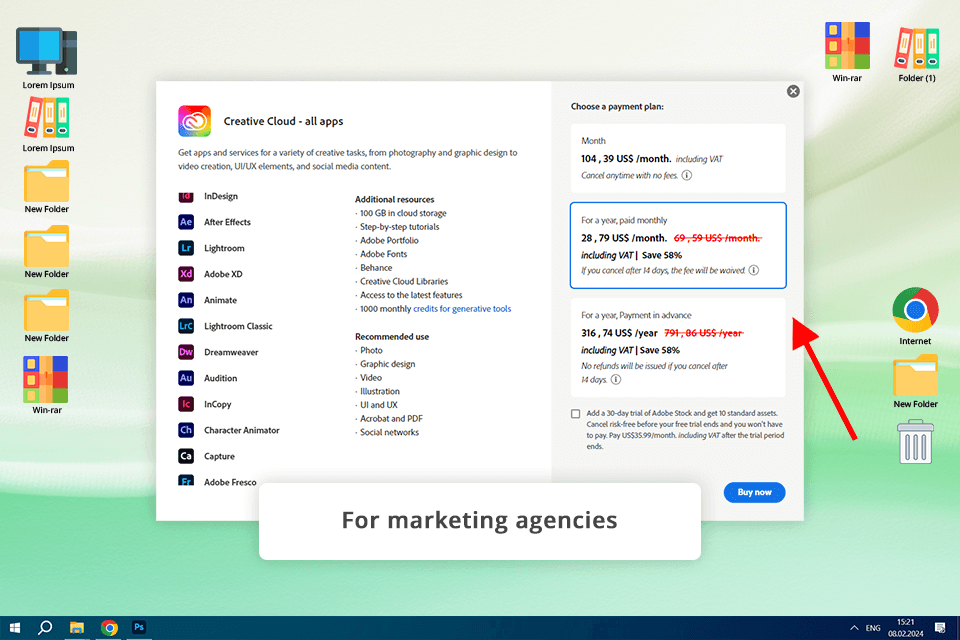Click the Lightroom Classic Lrc icon
The image size is (960, 640).
coord(186,326)
